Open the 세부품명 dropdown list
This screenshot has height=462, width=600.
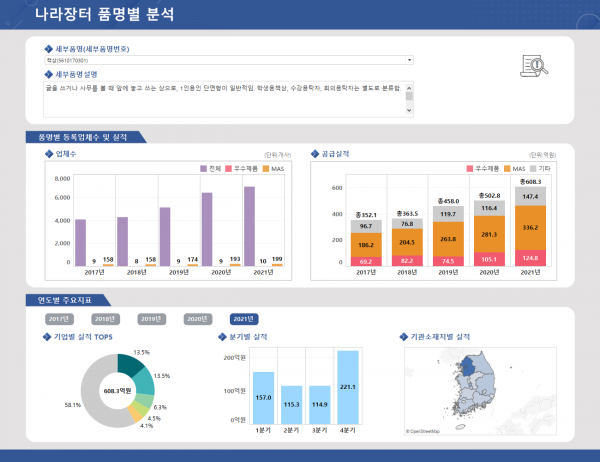click(x=407, y=60)
